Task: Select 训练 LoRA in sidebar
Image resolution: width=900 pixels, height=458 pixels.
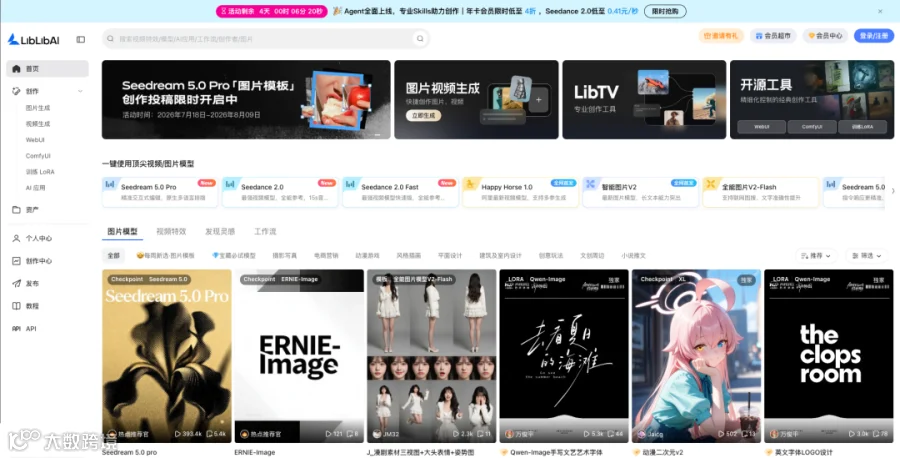Action: 40,172
